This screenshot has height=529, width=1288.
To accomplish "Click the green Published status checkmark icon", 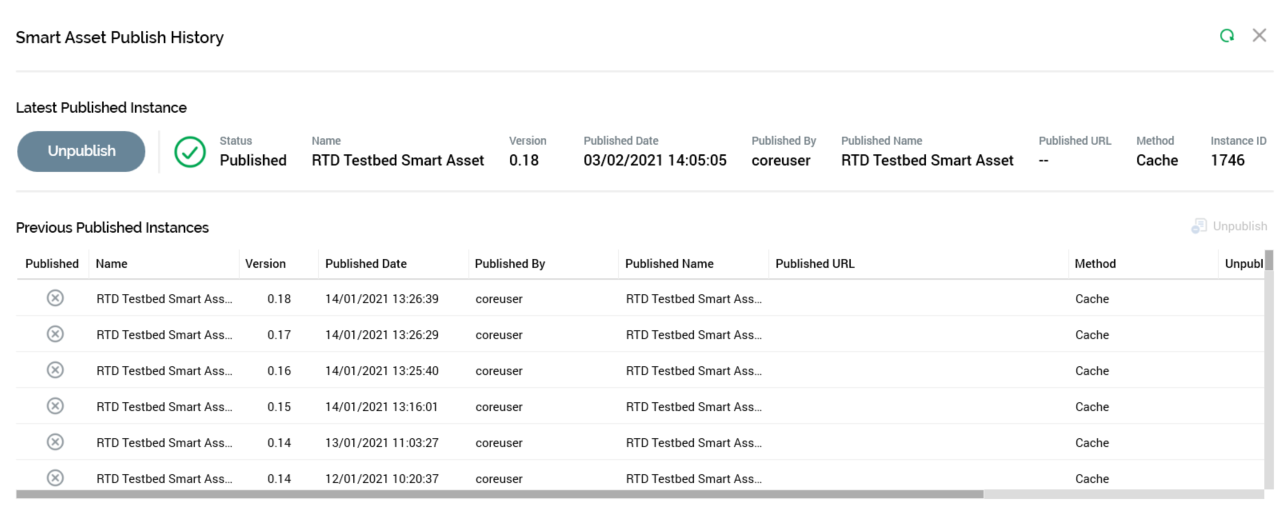I will [x=190, y=152].
